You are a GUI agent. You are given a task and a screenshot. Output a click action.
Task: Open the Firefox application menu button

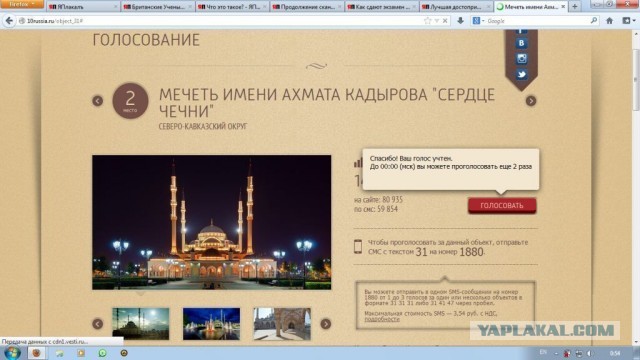[22, 4]
